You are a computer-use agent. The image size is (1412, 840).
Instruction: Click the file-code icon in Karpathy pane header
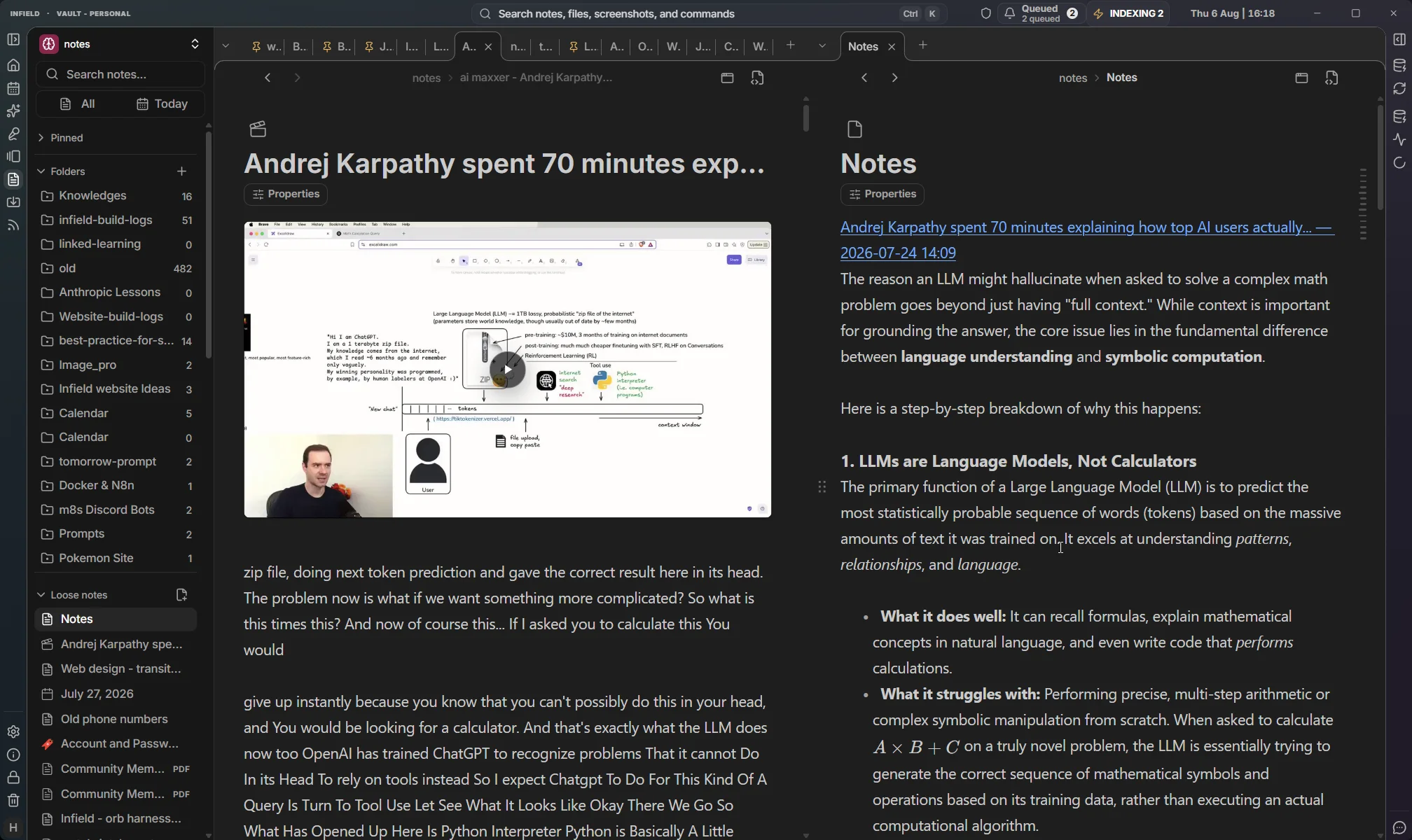757,78
